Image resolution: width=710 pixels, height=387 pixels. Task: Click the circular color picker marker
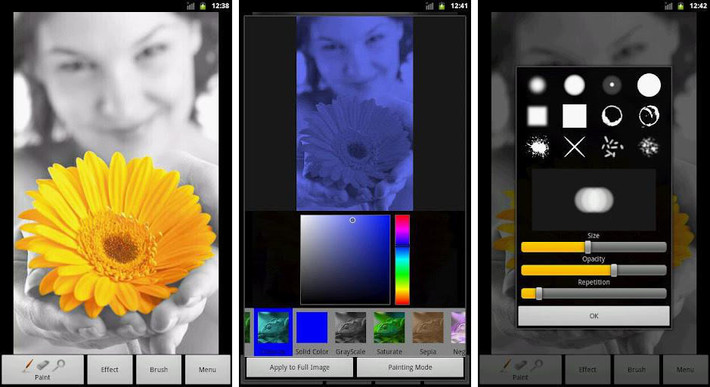tap(352, 220)
